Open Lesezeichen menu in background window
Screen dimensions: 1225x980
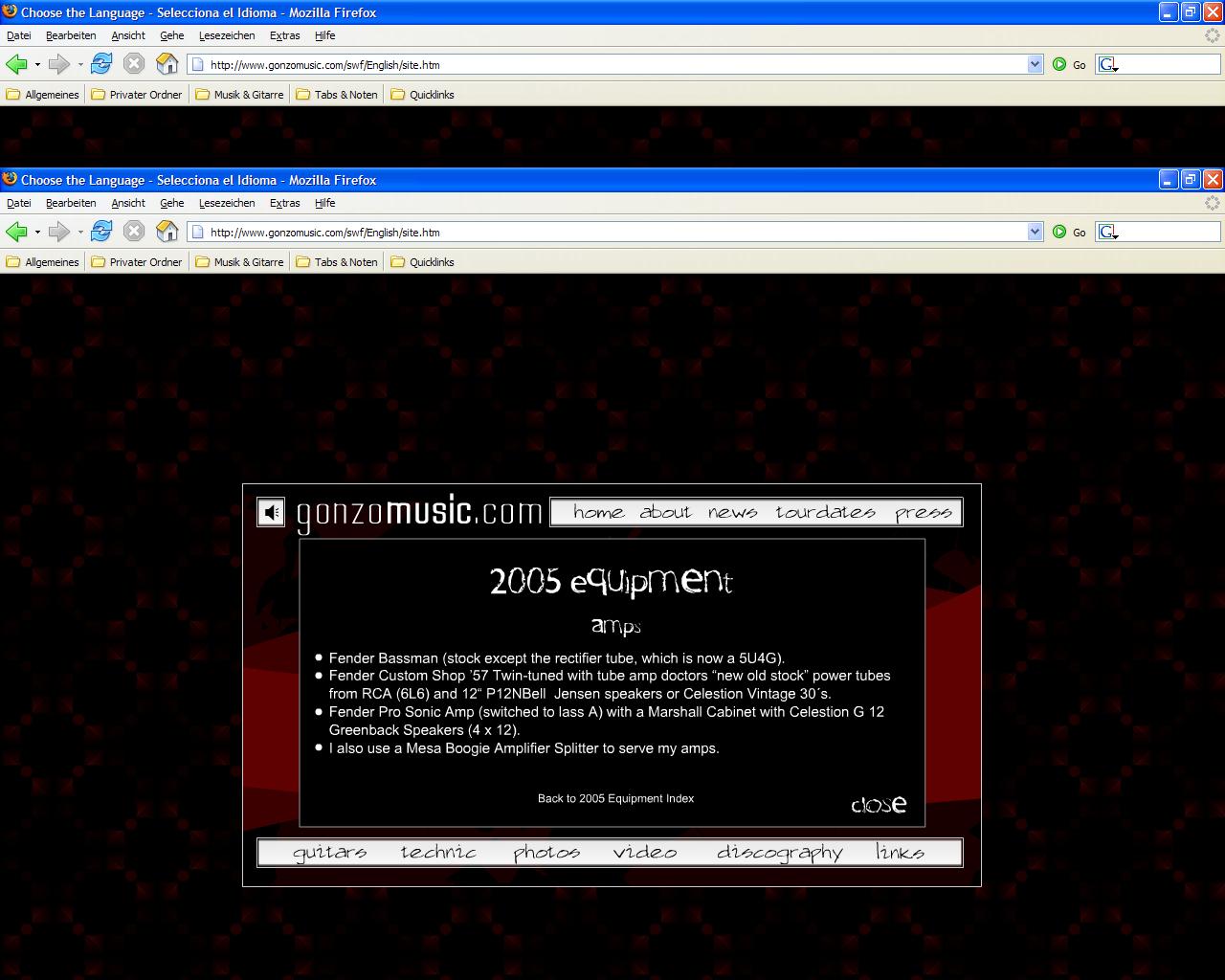coord(227,35)
